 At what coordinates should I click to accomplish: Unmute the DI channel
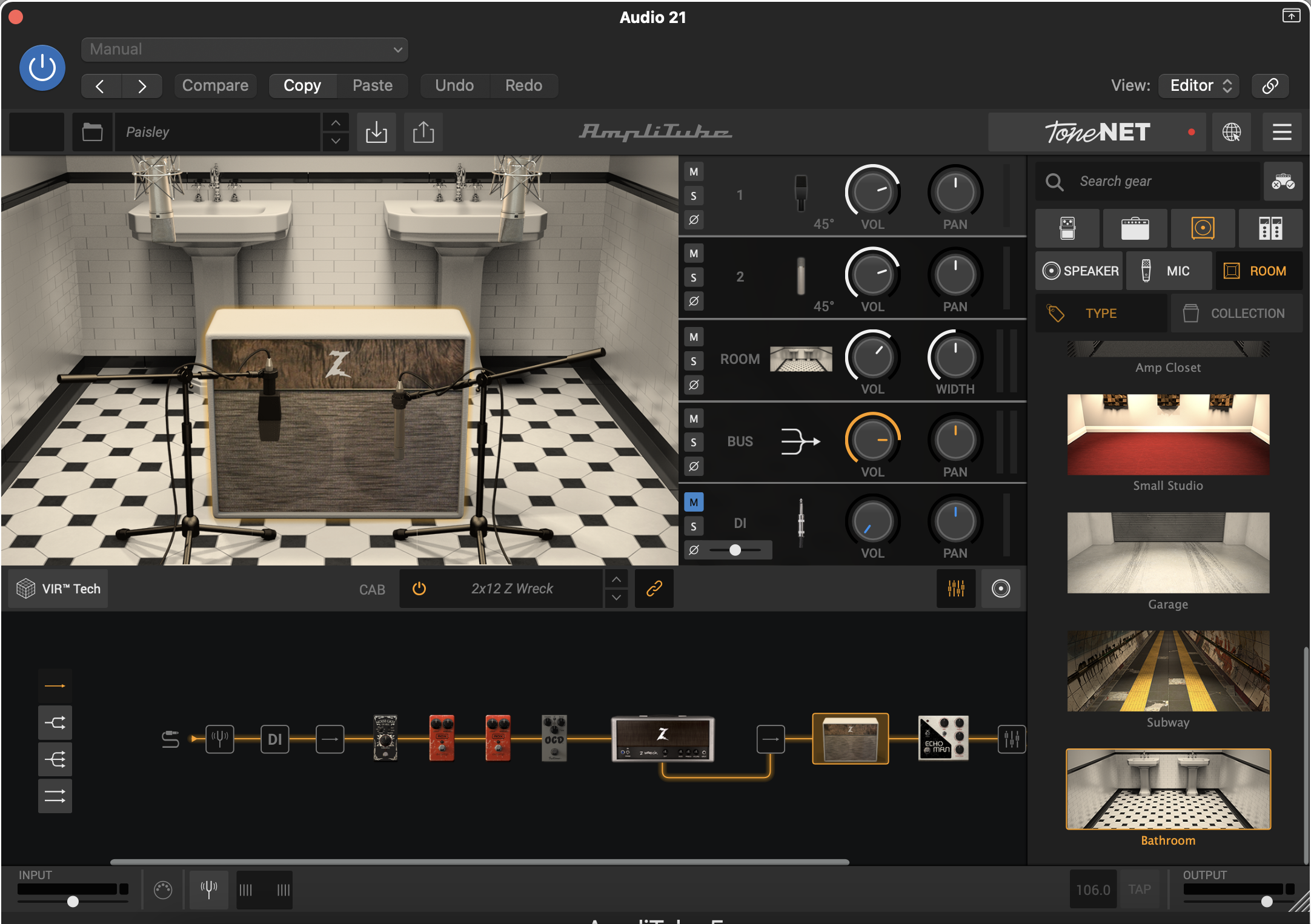click(694, 502)
